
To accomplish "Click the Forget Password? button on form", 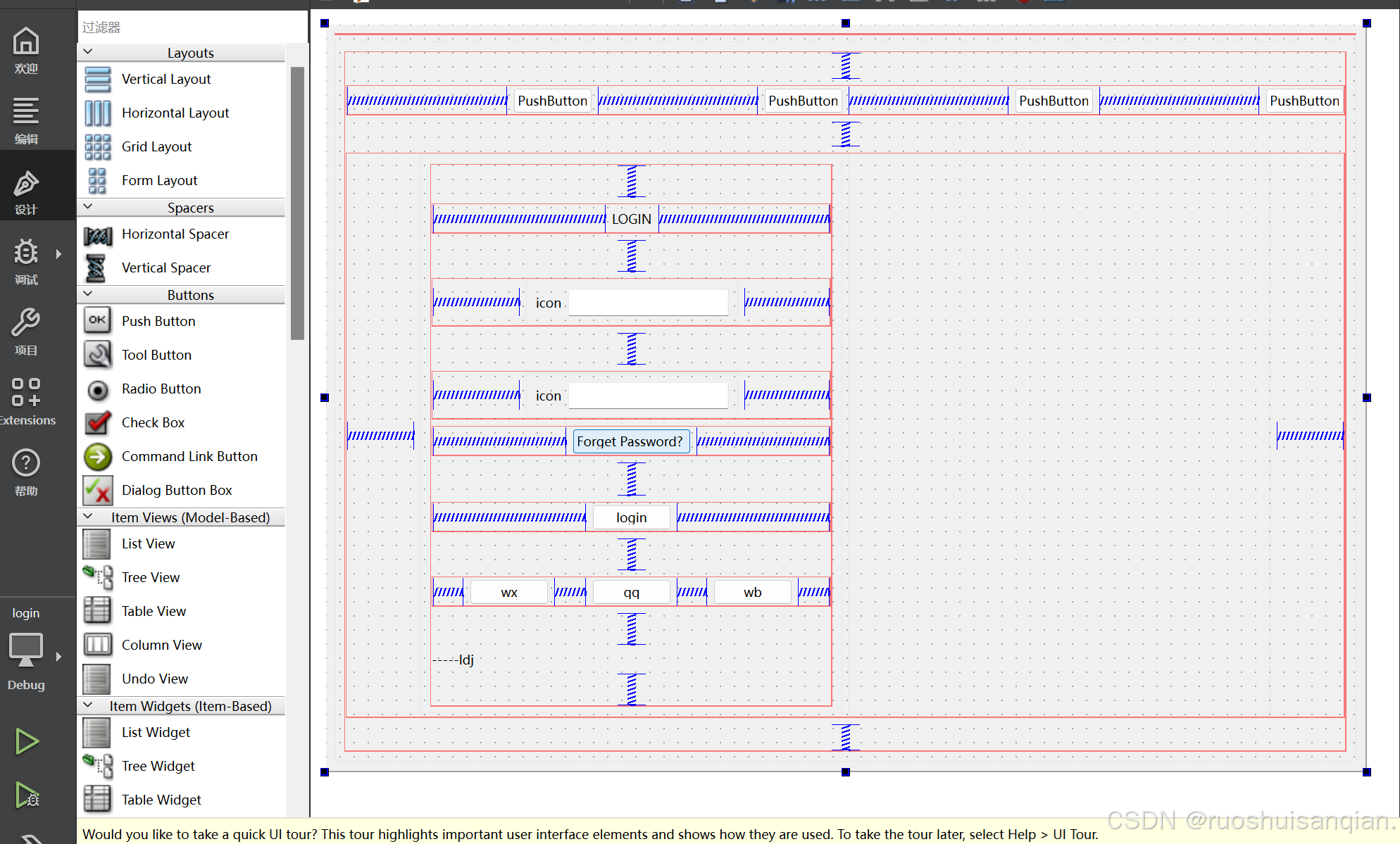I will pyautogui.click(x=630, y=441).
